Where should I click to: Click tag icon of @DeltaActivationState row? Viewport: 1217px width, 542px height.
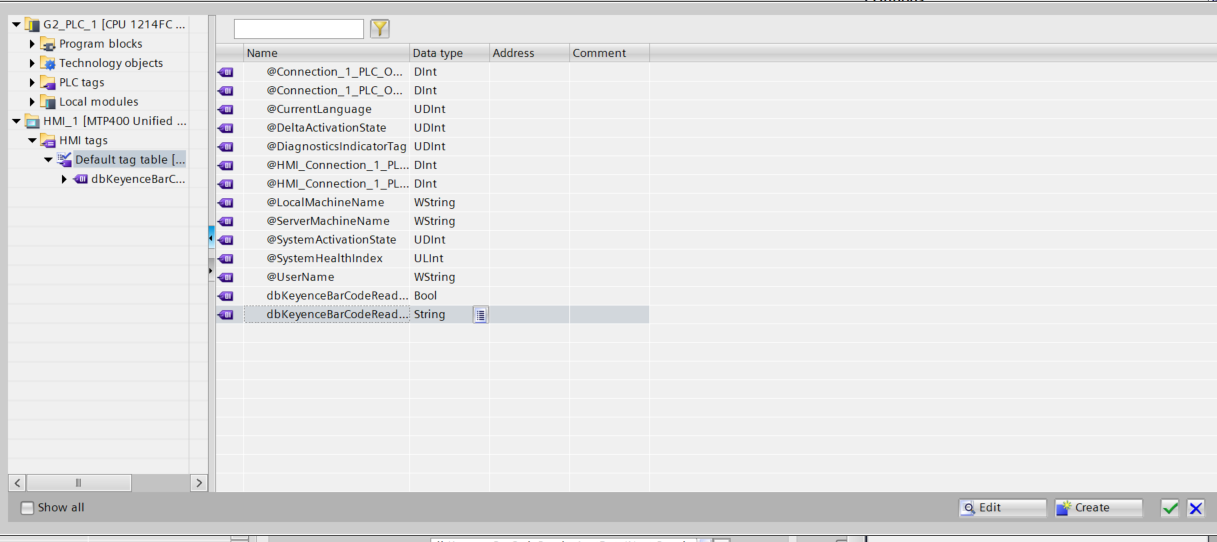point(225,128)
